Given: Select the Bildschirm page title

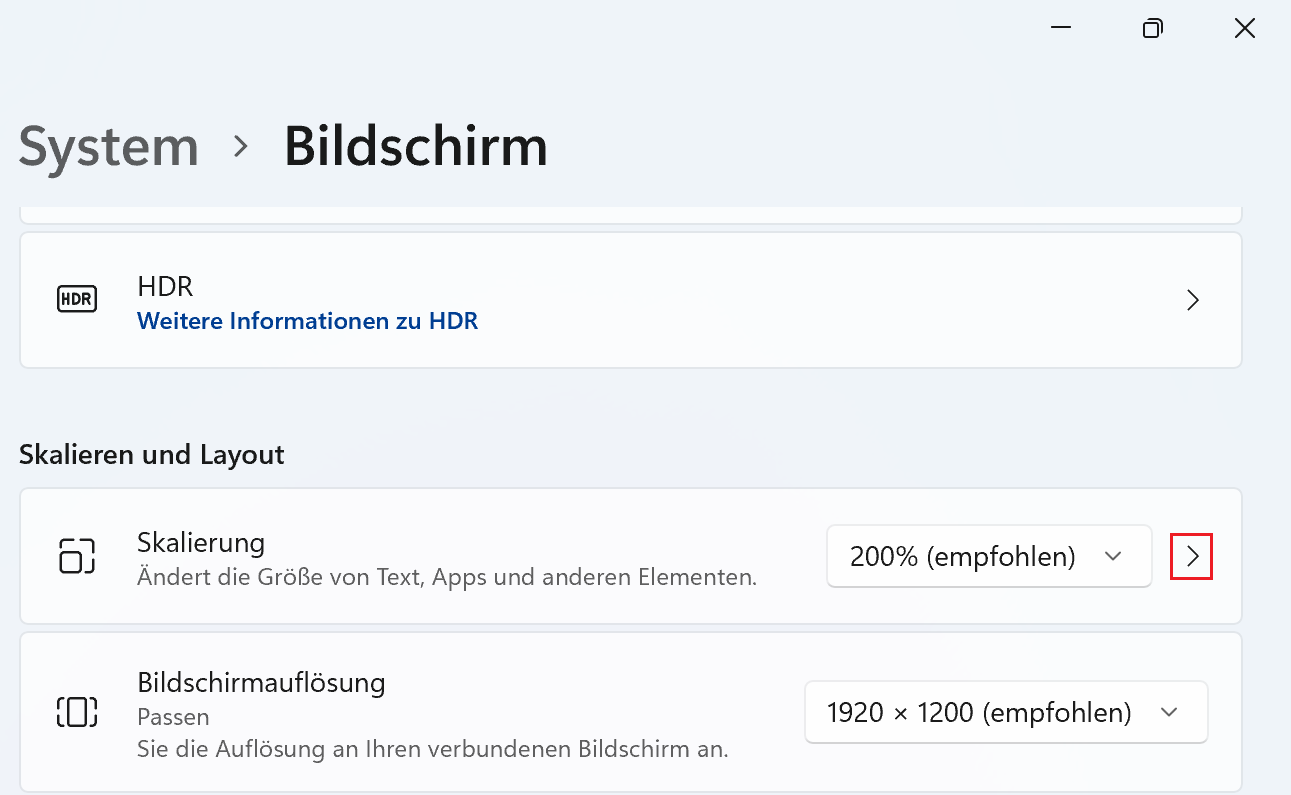Looking at the screenshot, I should tap(415, 146).
